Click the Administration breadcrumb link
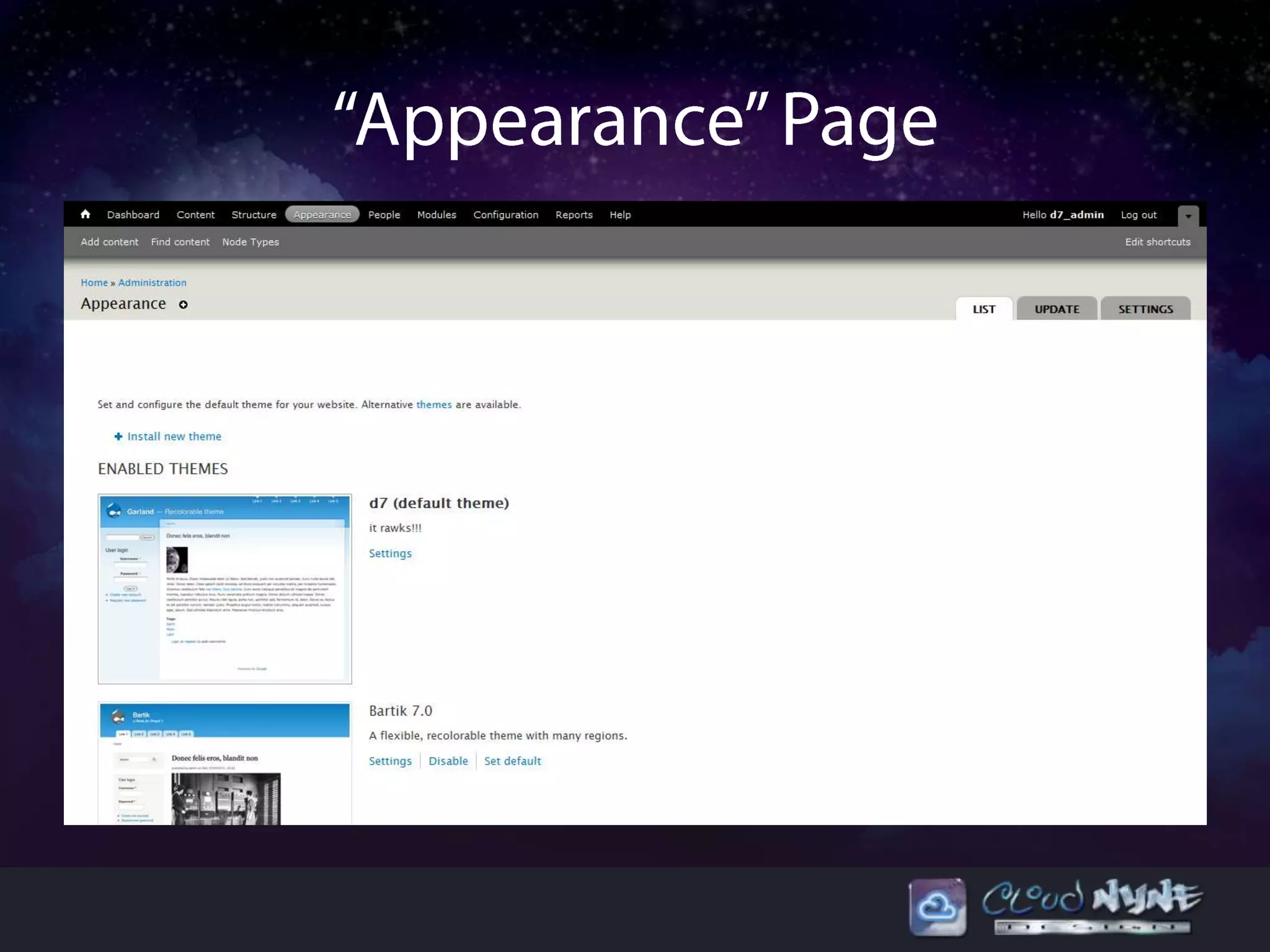1270x952 pixels. tap(152, 283)
